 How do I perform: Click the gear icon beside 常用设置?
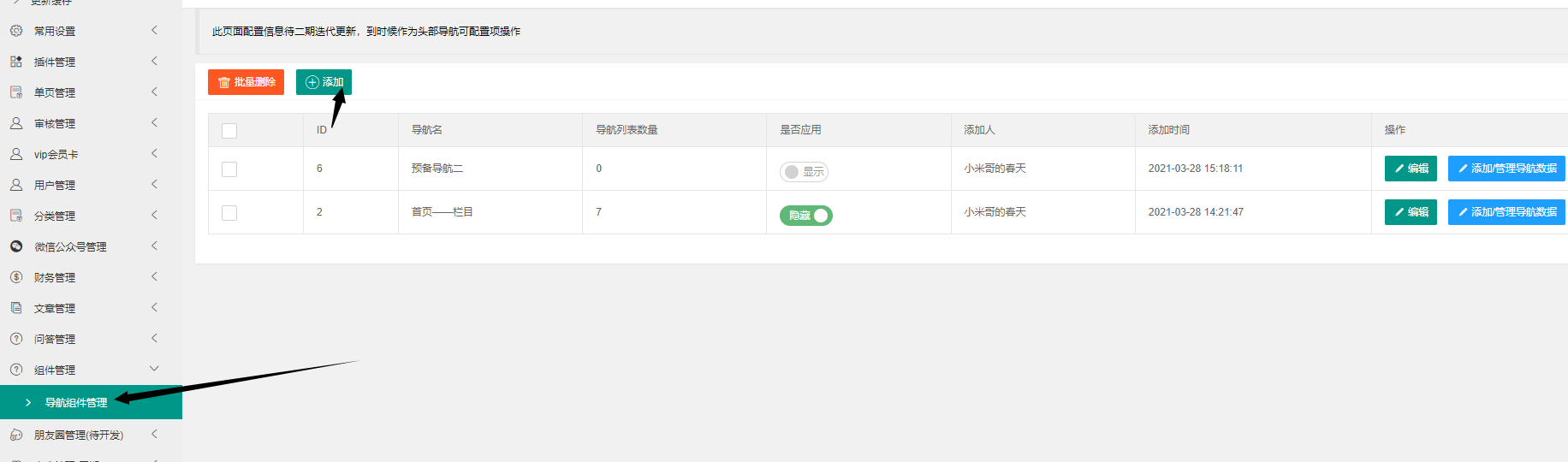pos(16,31)
